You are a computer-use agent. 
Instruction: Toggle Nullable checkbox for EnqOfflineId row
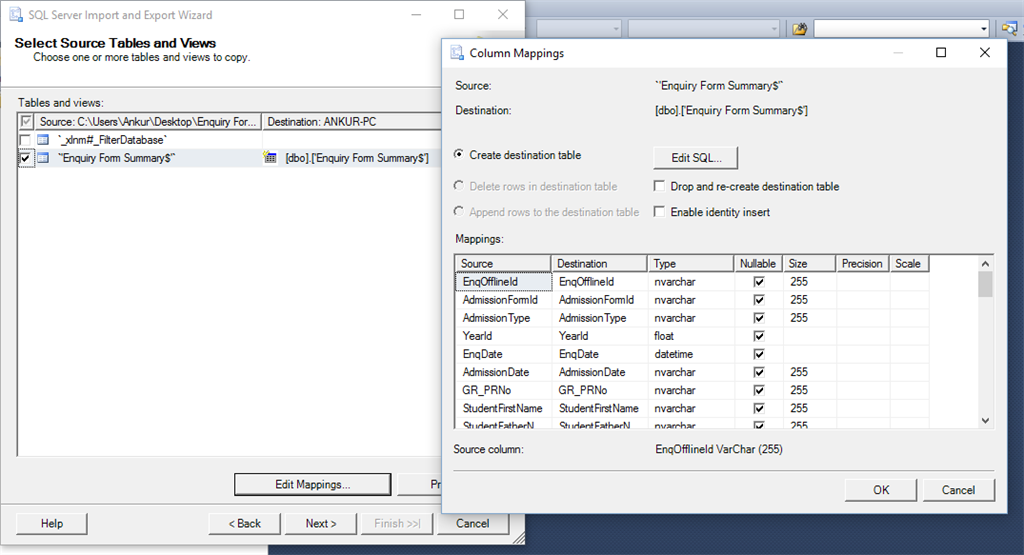[x=759, y=282]
